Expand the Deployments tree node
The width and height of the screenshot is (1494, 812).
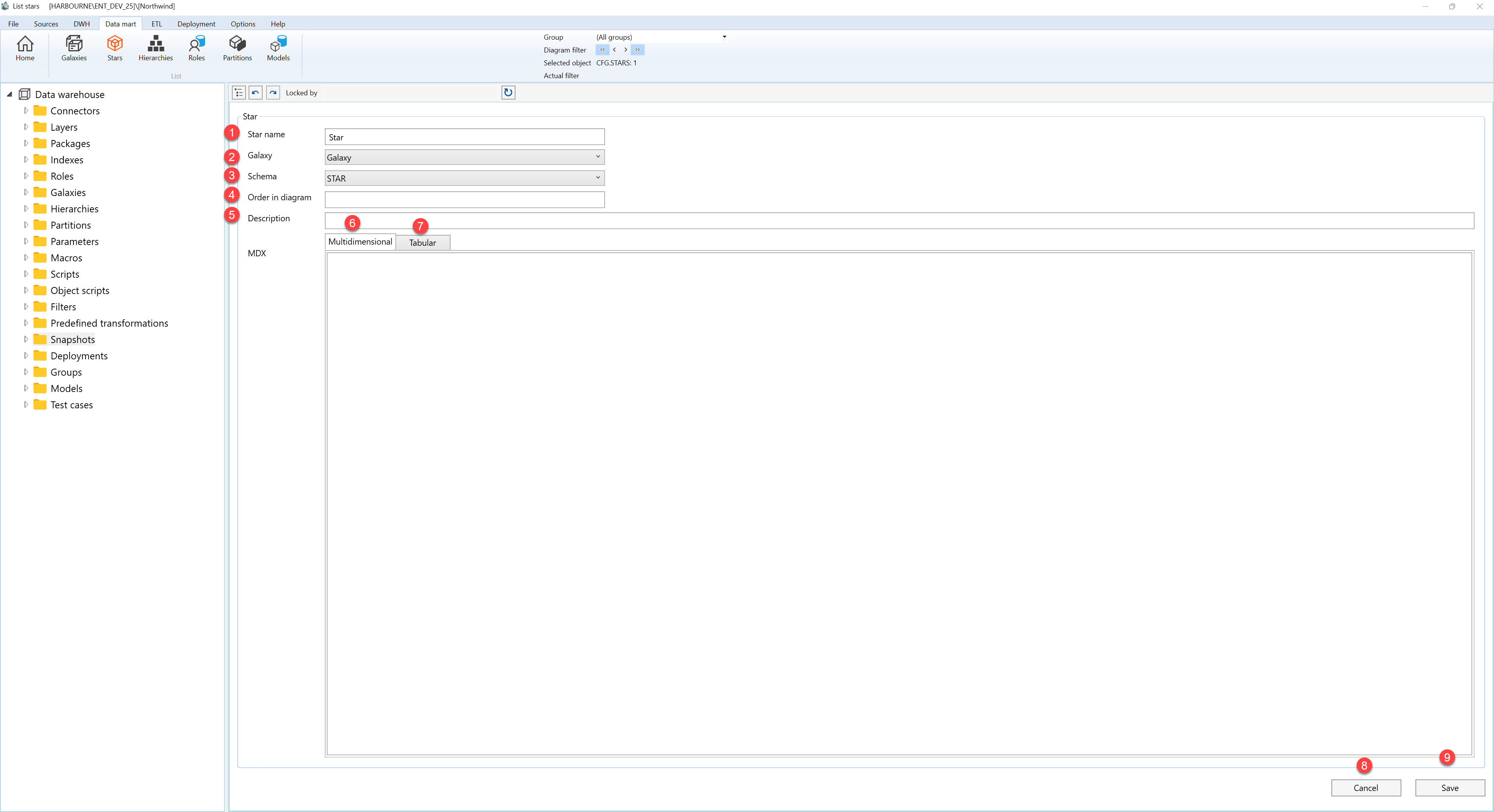pyautogui.click(x=26, y=355)
